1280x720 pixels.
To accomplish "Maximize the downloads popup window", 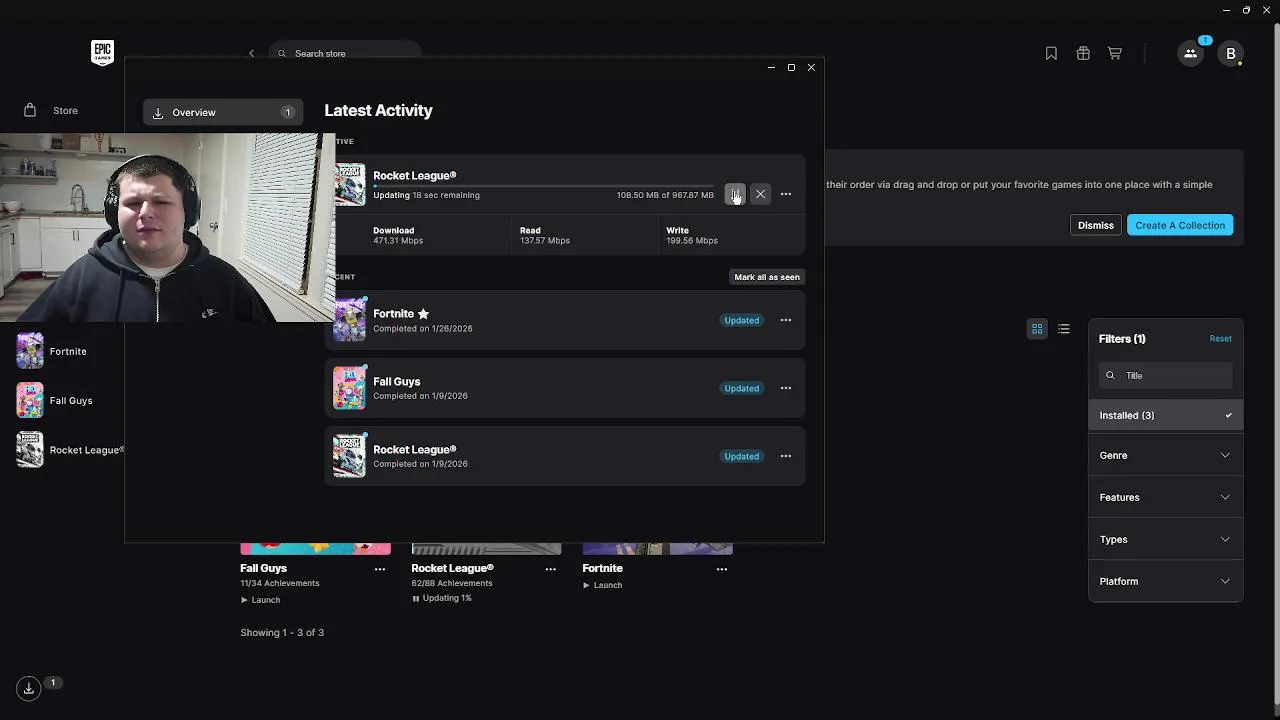I will (x=791, y=67).
